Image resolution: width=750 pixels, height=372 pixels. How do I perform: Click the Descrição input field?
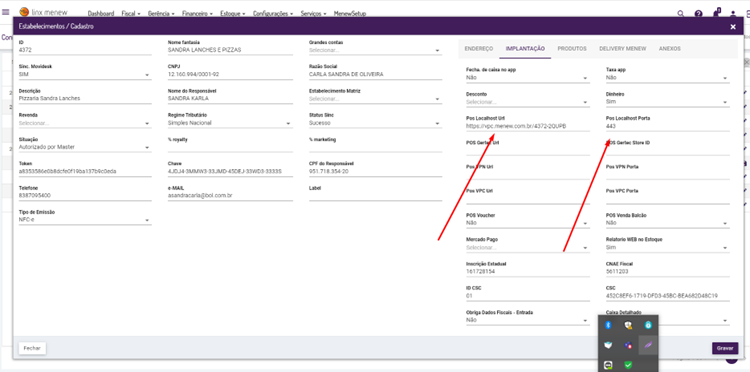click(x=85, y=98)
